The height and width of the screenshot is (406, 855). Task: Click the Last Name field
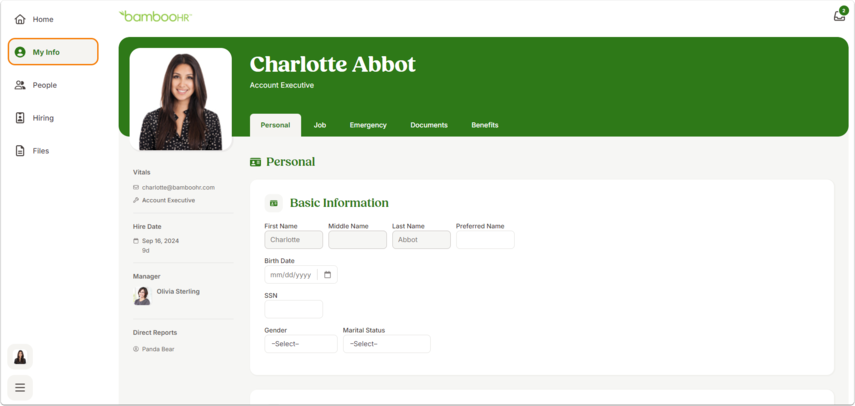(x=421, y=240)
